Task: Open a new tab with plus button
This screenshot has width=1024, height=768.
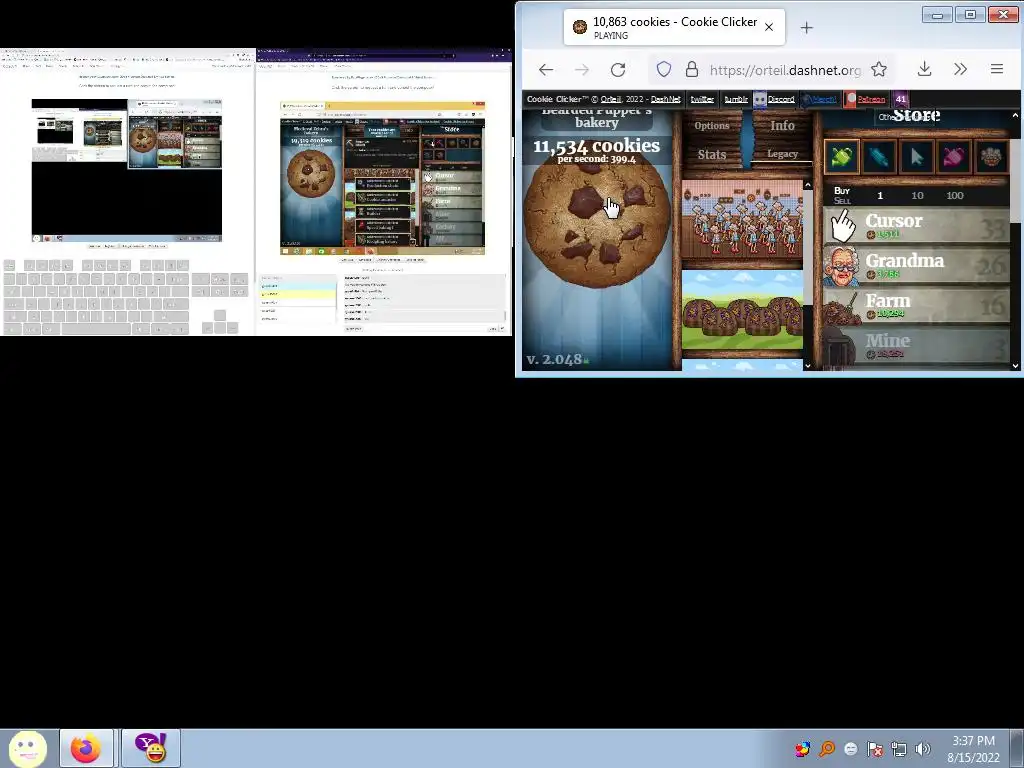Action: [x=807, y=27]
